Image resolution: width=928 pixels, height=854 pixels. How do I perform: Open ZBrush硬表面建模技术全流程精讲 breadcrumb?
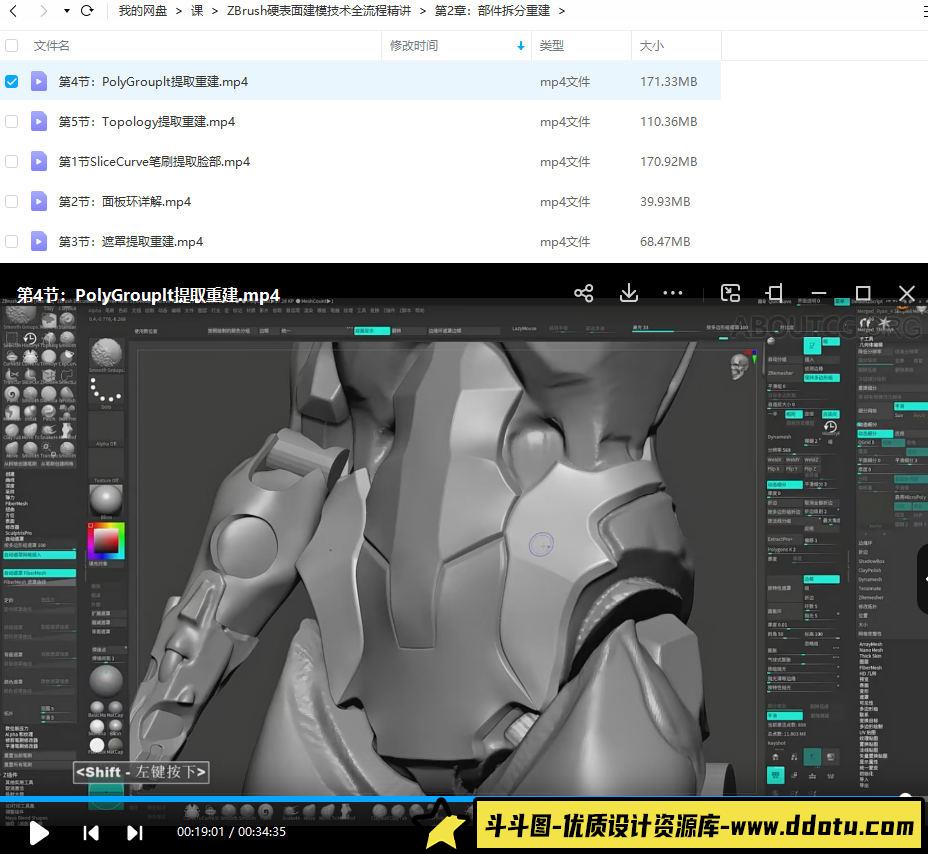(x=318, y=11)
